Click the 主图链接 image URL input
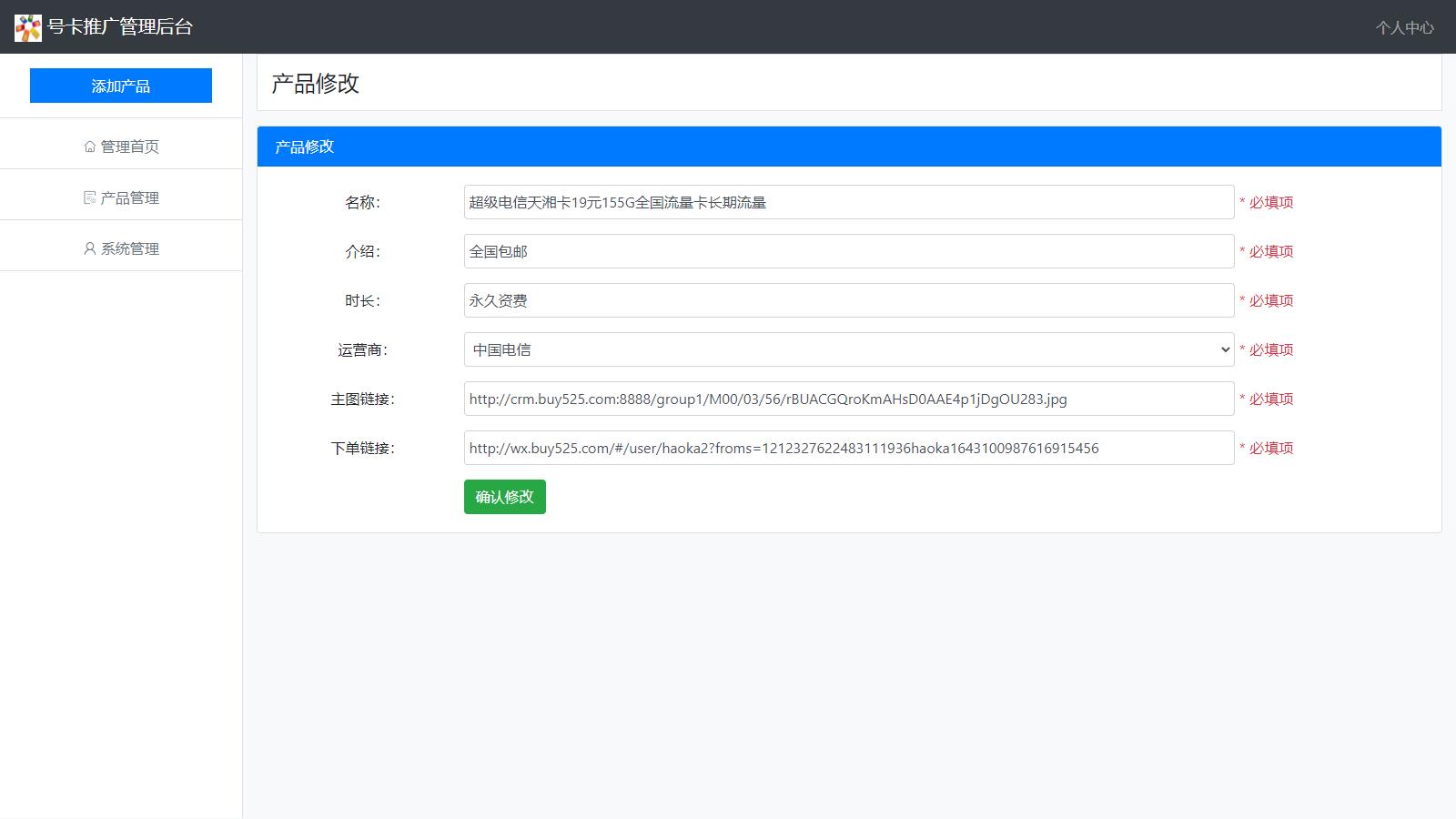The height and width of the screenshot is (819, 1456). pos(846,399)
